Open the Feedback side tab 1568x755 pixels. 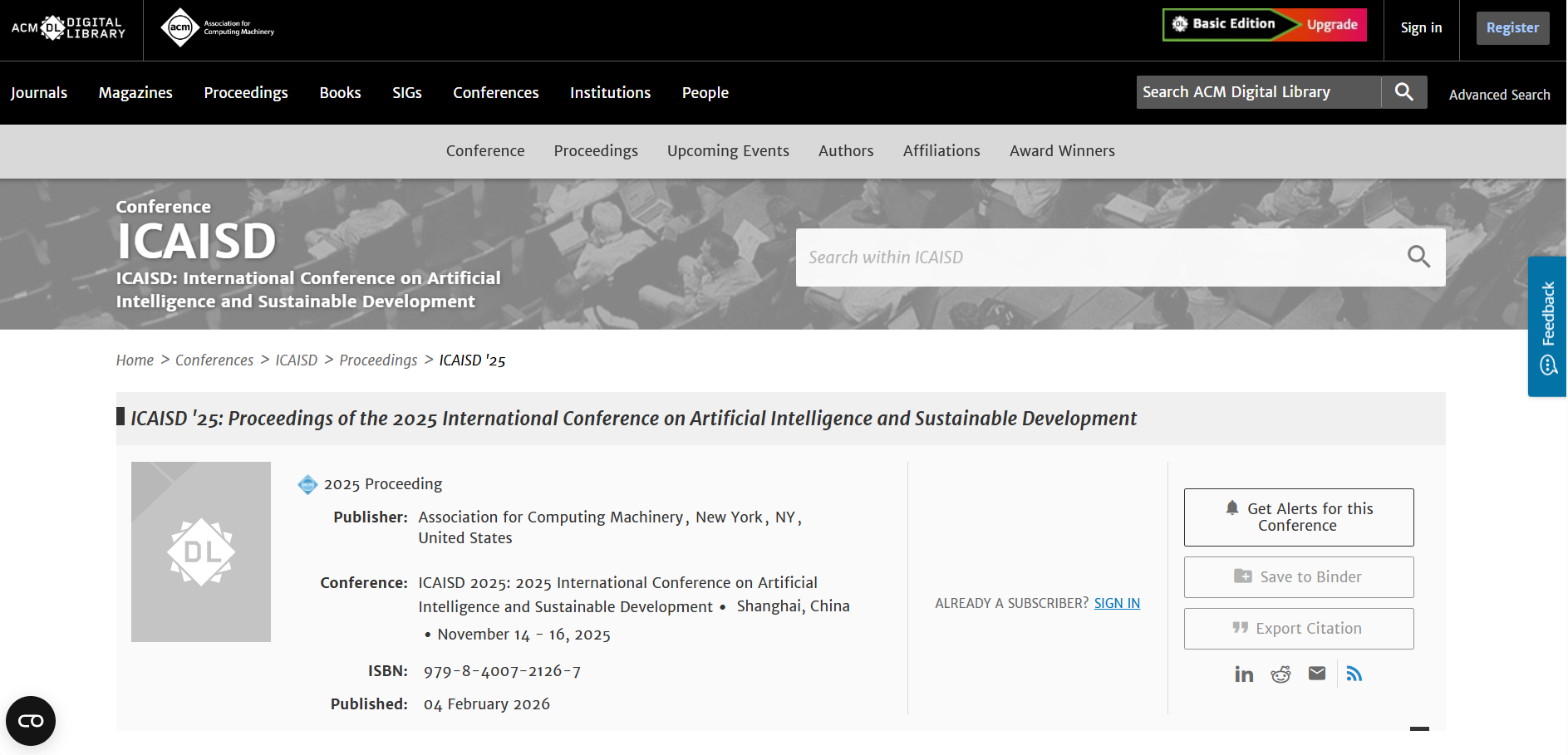(1547, 326)
